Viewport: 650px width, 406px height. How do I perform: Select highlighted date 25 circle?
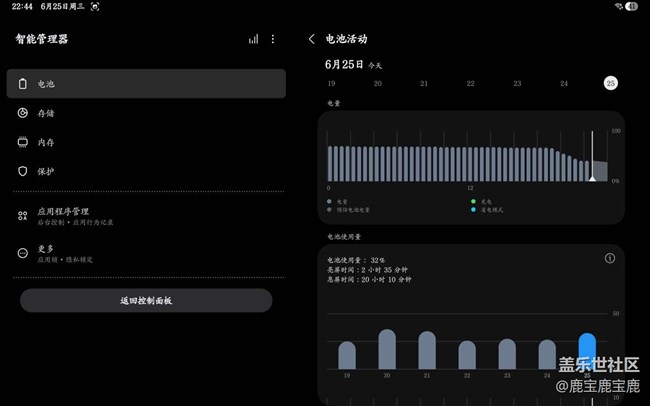(x=610, y=83)
